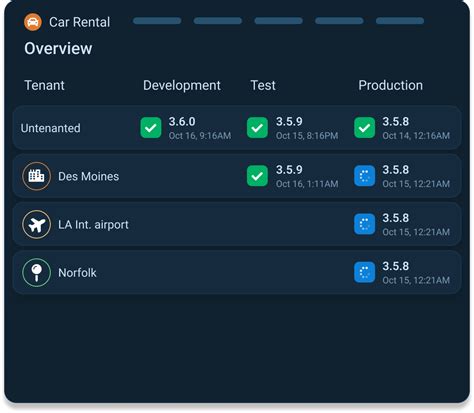Image resolution: width=474 pixels, height=413 pixels.
Task: Click Untenanted Test green success checkmark
Action: [x=257, y=128]
